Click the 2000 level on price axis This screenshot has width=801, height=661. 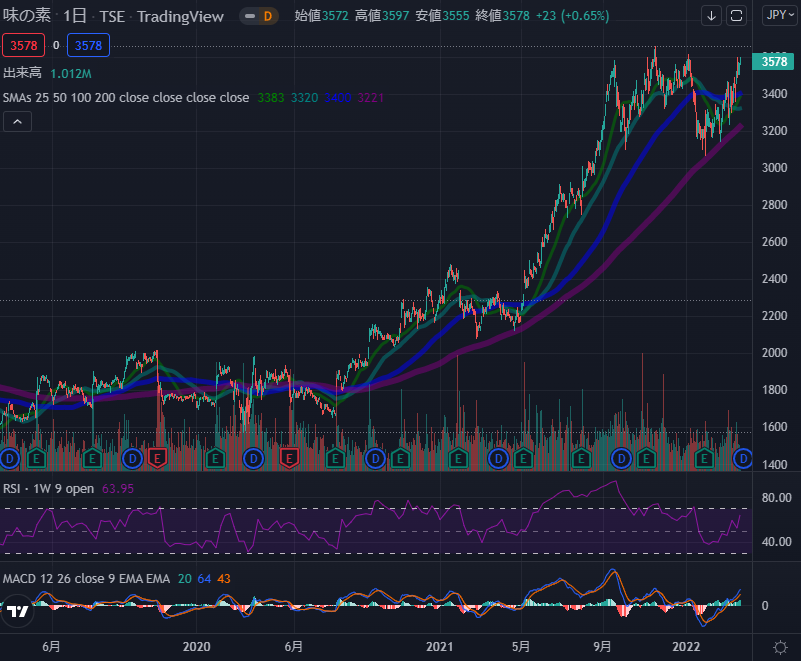click(x=774, y=352)
